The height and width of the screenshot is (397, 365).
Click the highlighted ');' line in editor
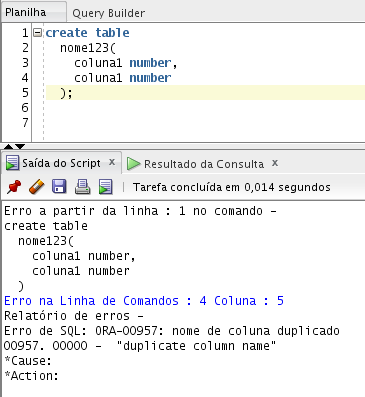205,93
